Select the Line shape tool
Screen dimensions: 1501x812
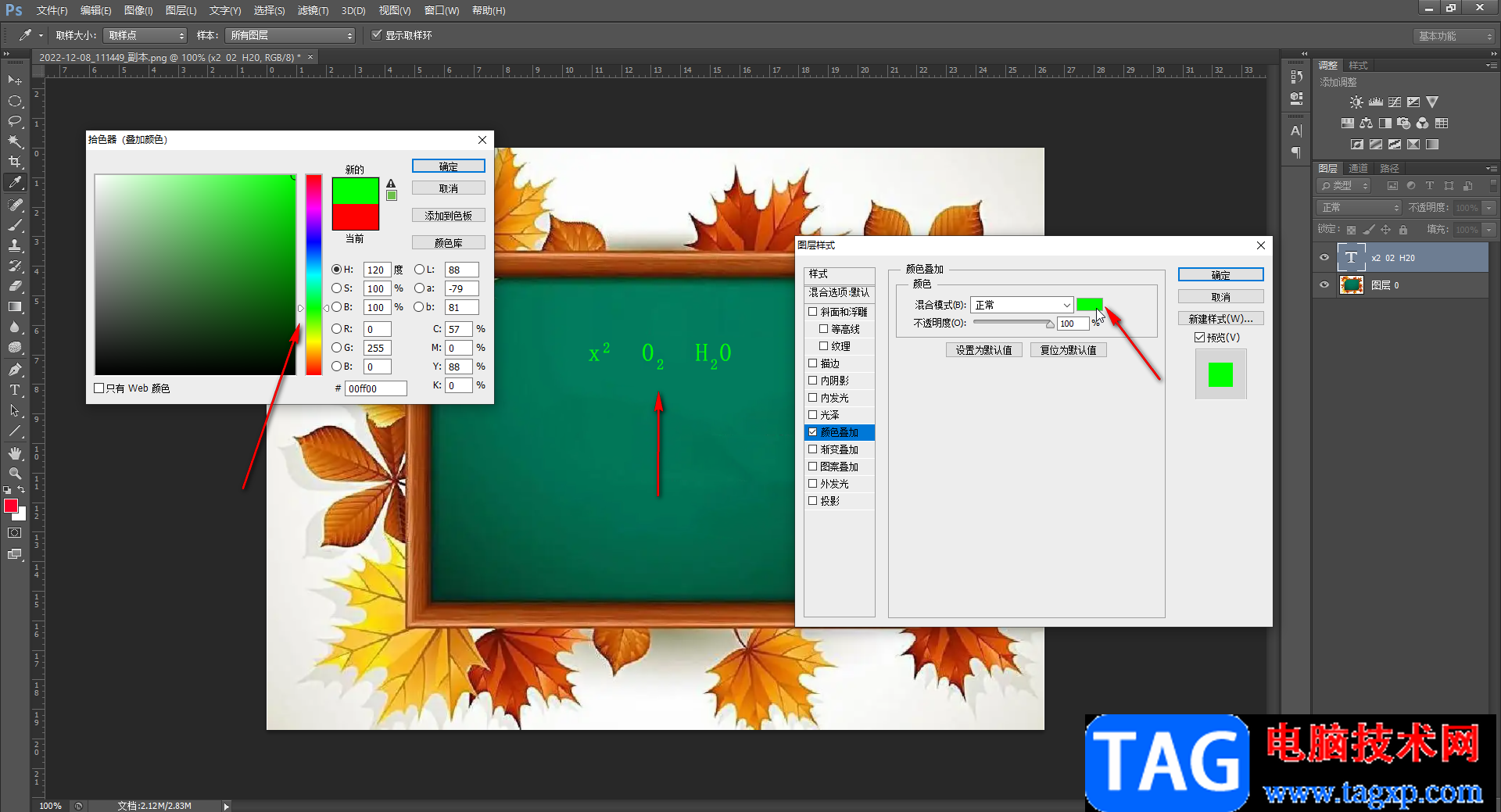[15, 431]
